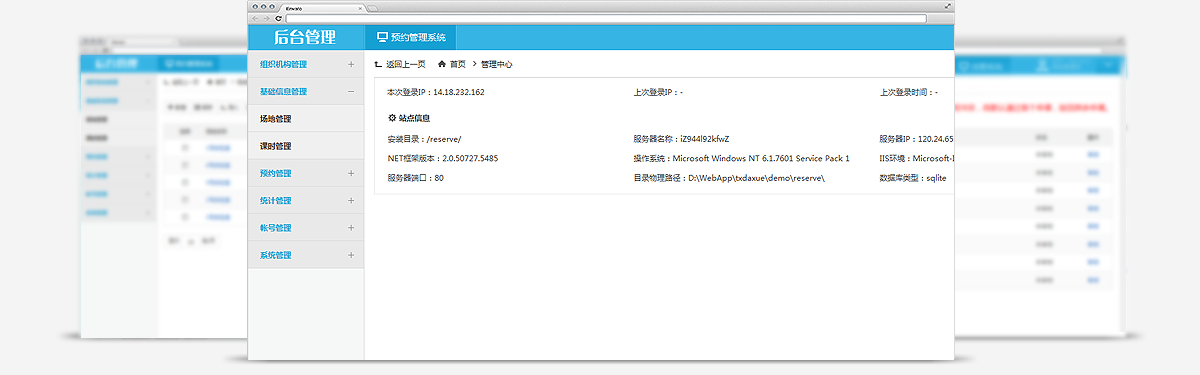
Task: Open the 预约管理系统 top tab
Action: tap(411, 38)
